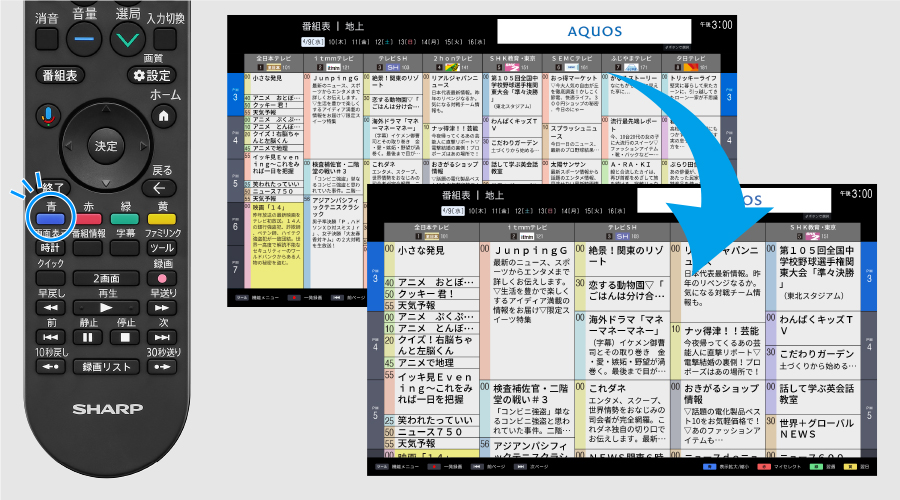Screen dimensions: 900x500
Task: Open クッキー君！ program in enlarged guide
Action: pyautogui.click(x=432, y=293)
